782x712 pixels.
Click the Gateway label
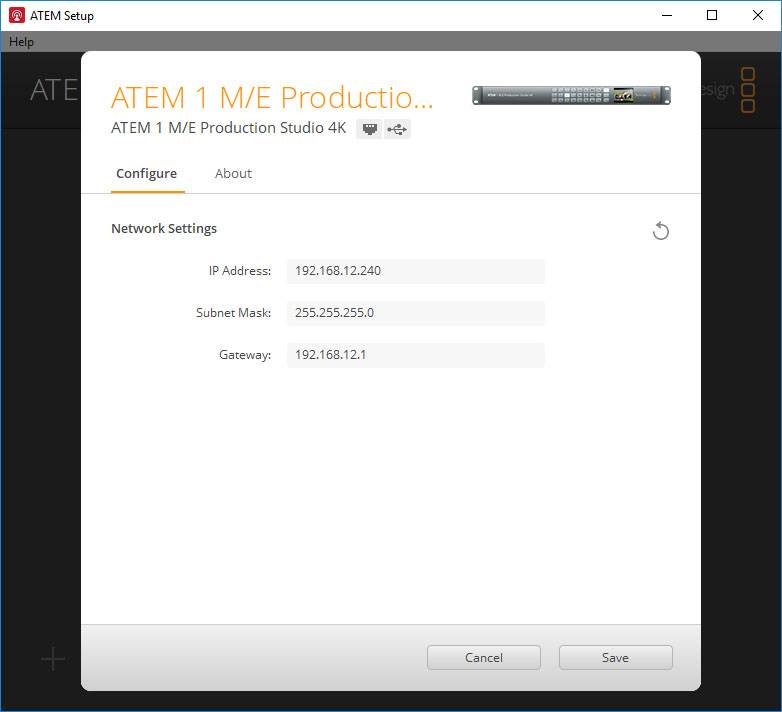(245, 355)
